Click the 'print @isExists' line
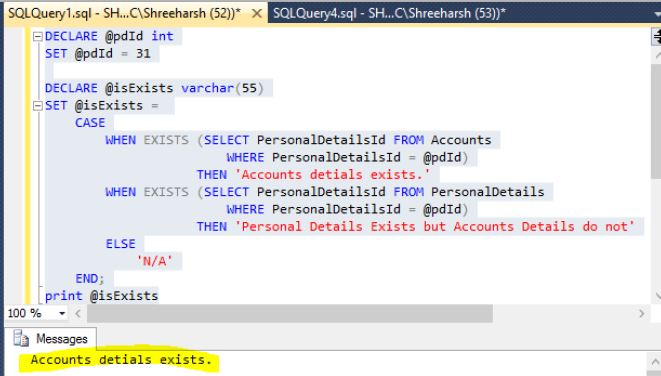The height and width of the screenshot is (376, 661). point(101,296)
